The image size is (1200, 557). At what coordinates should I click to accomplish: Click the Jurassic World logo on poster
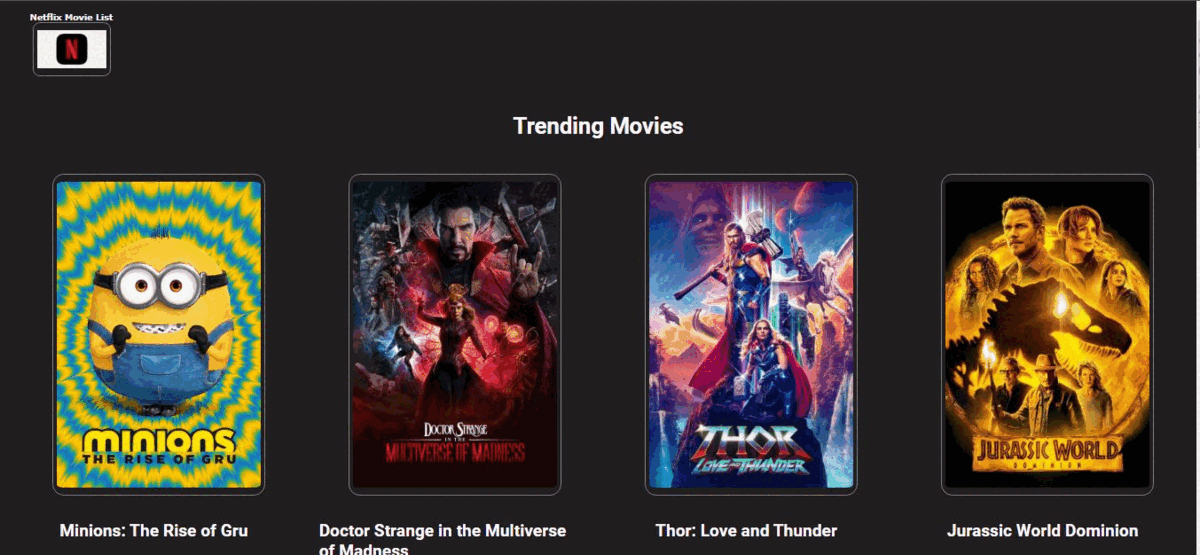pos(1047,453)
